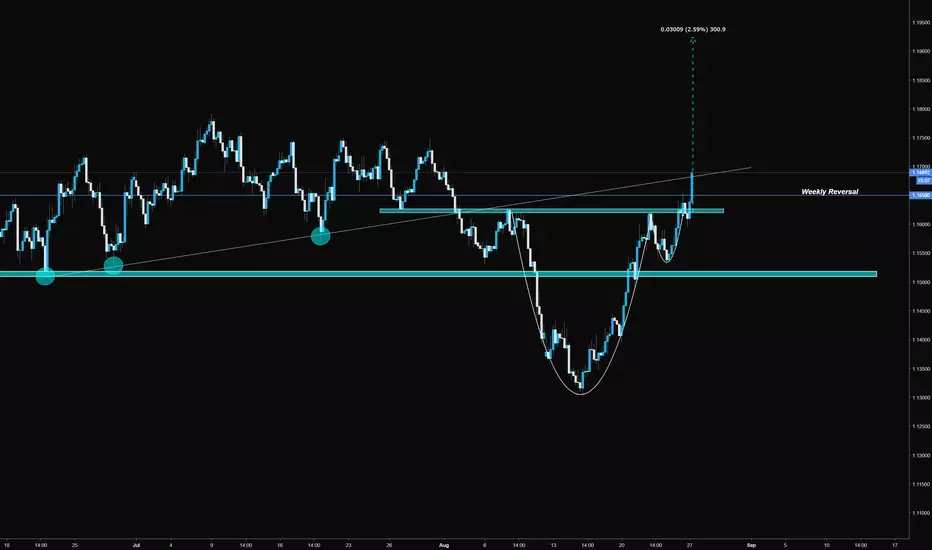Click the 1.15500 price axis label
932x550 pixels.
click(921, 253)
